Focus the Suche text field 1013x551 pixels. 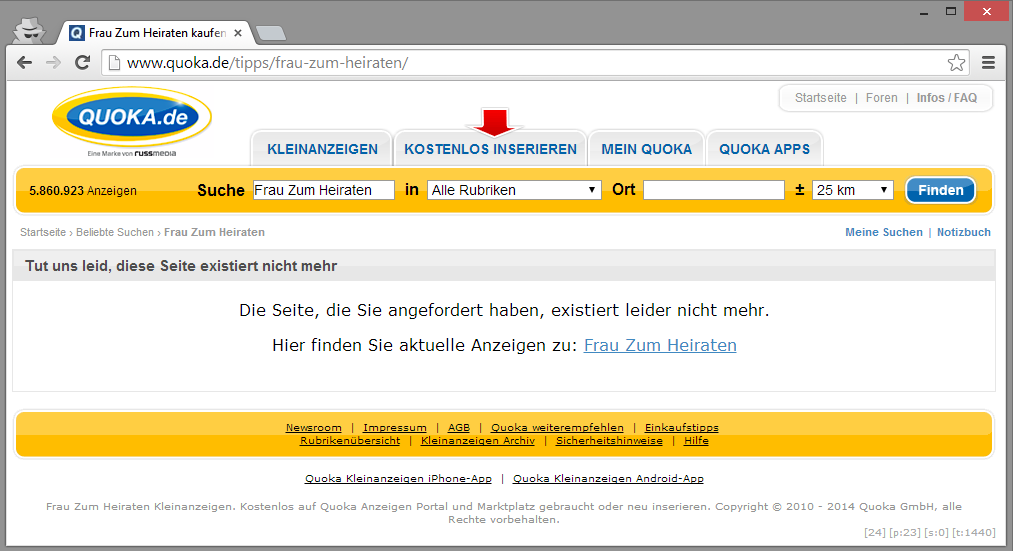(x=323, y=190)
